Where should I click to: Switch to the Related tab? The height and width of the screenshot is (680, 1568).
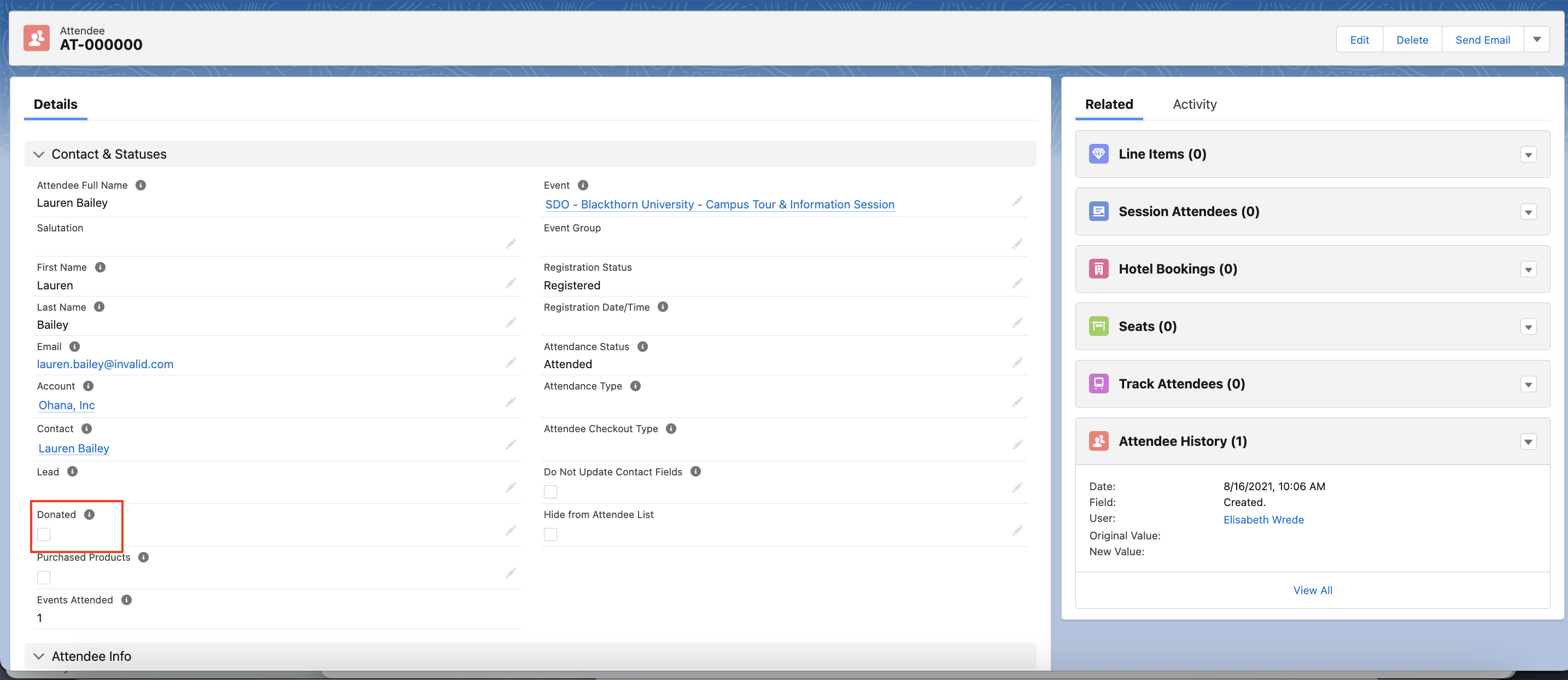click(1109, 104)
